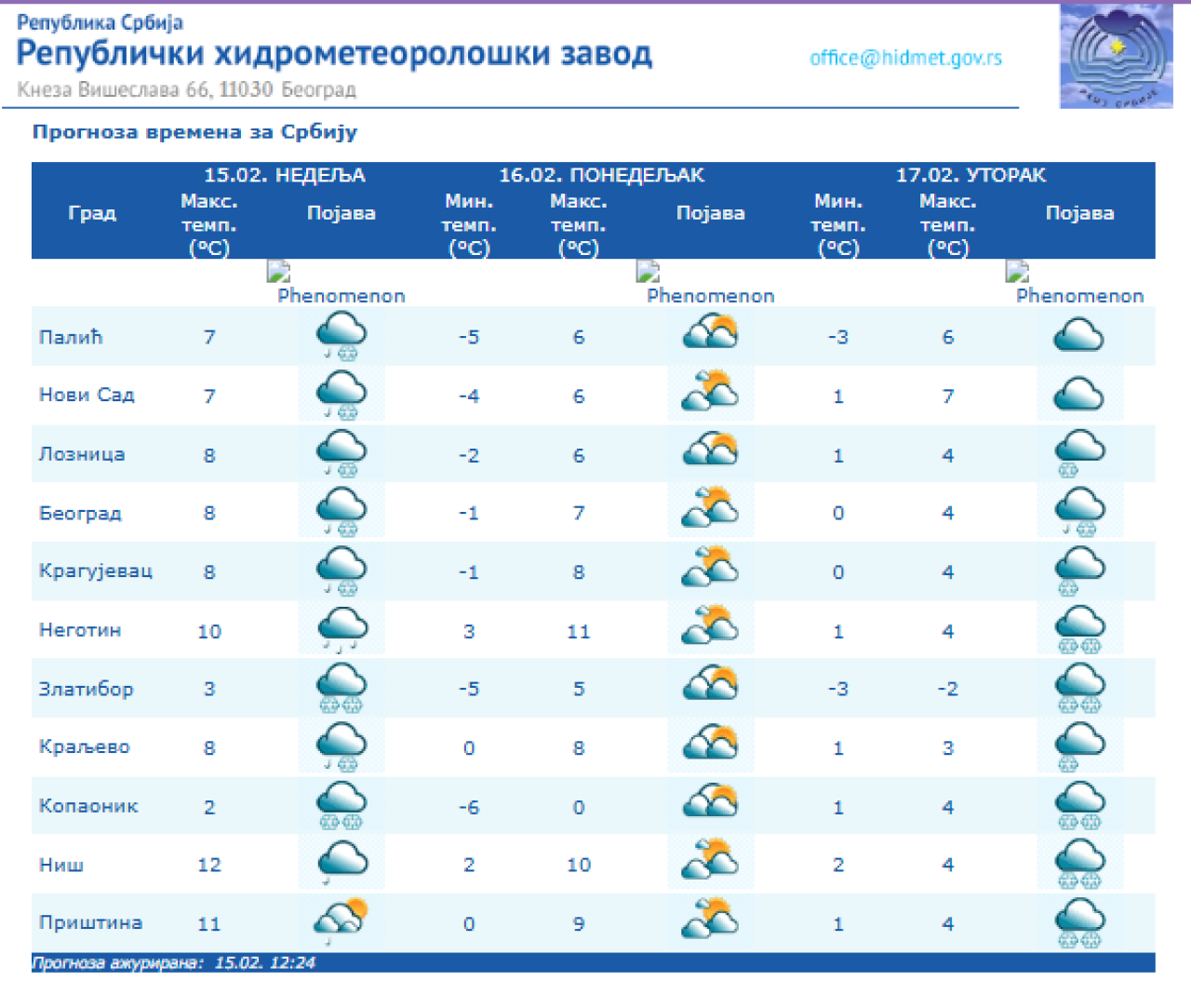
Task: Click Sunday's sun-and-cloud icon for Приштина
Action: [341, 921]
